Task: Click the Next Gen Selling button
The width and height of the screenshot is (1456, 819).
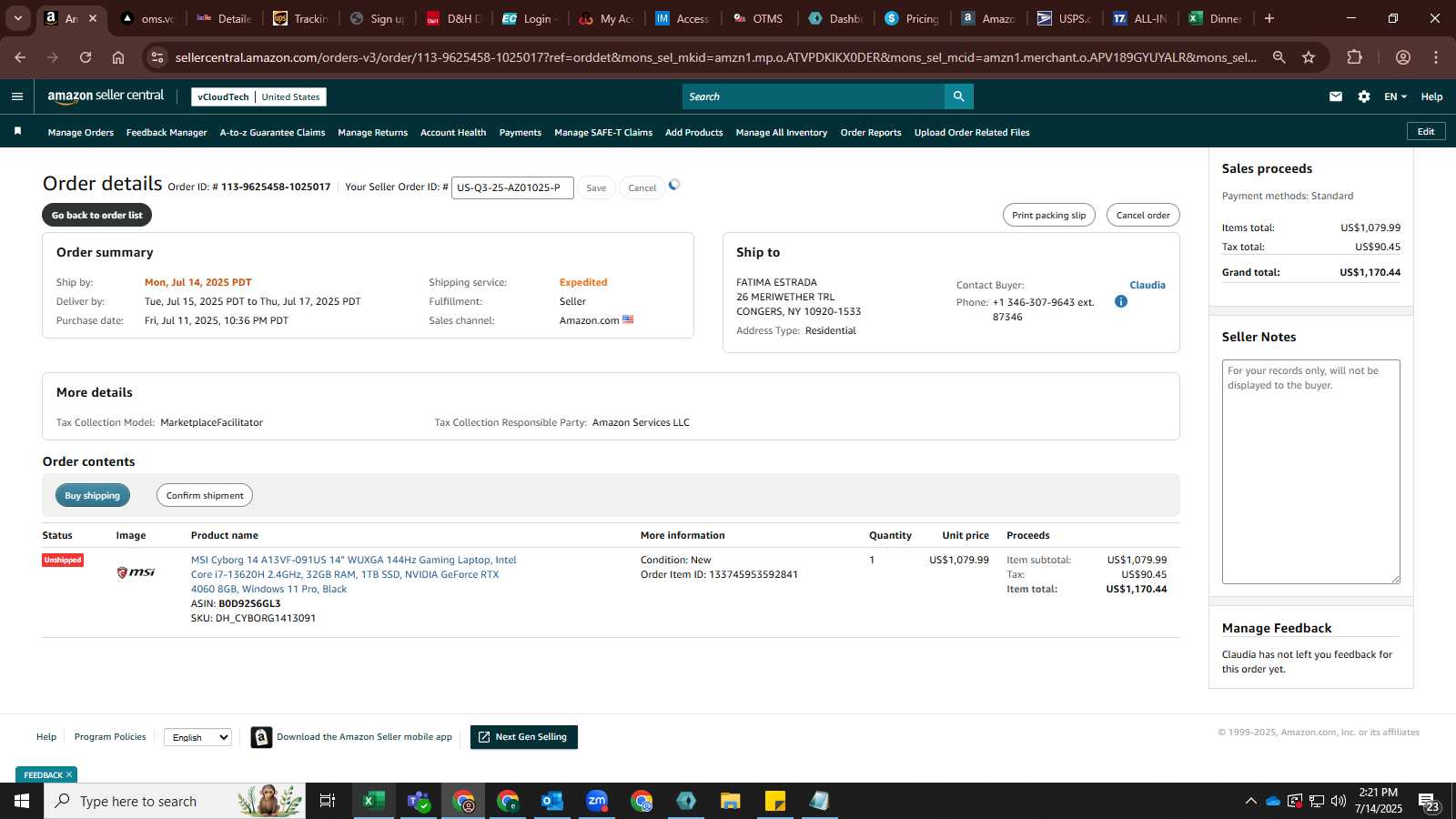Action: (x=524, y=737)
